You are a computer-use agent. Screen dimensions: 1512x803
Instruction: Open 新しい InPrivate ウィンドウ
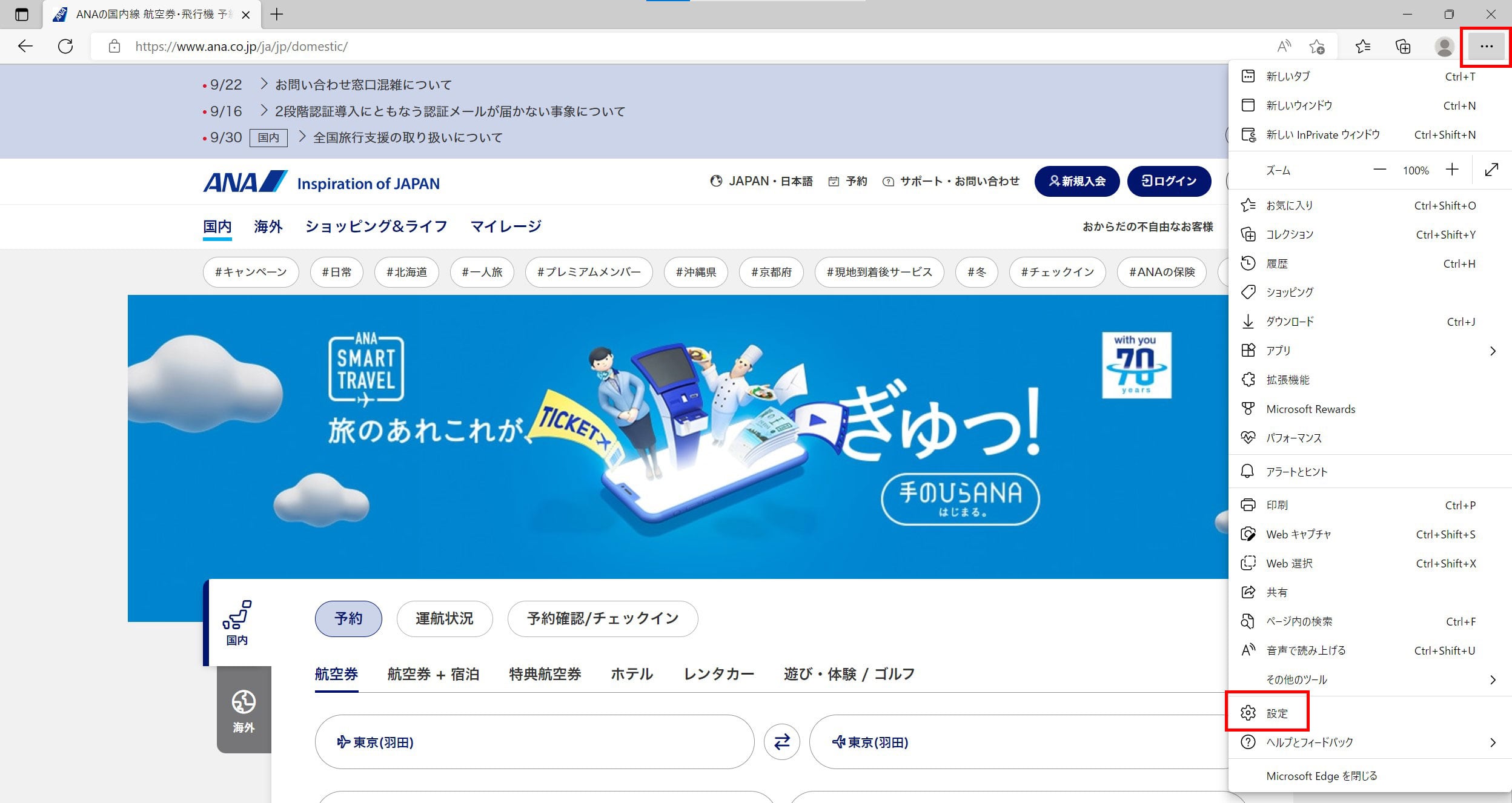point(1370,134)
